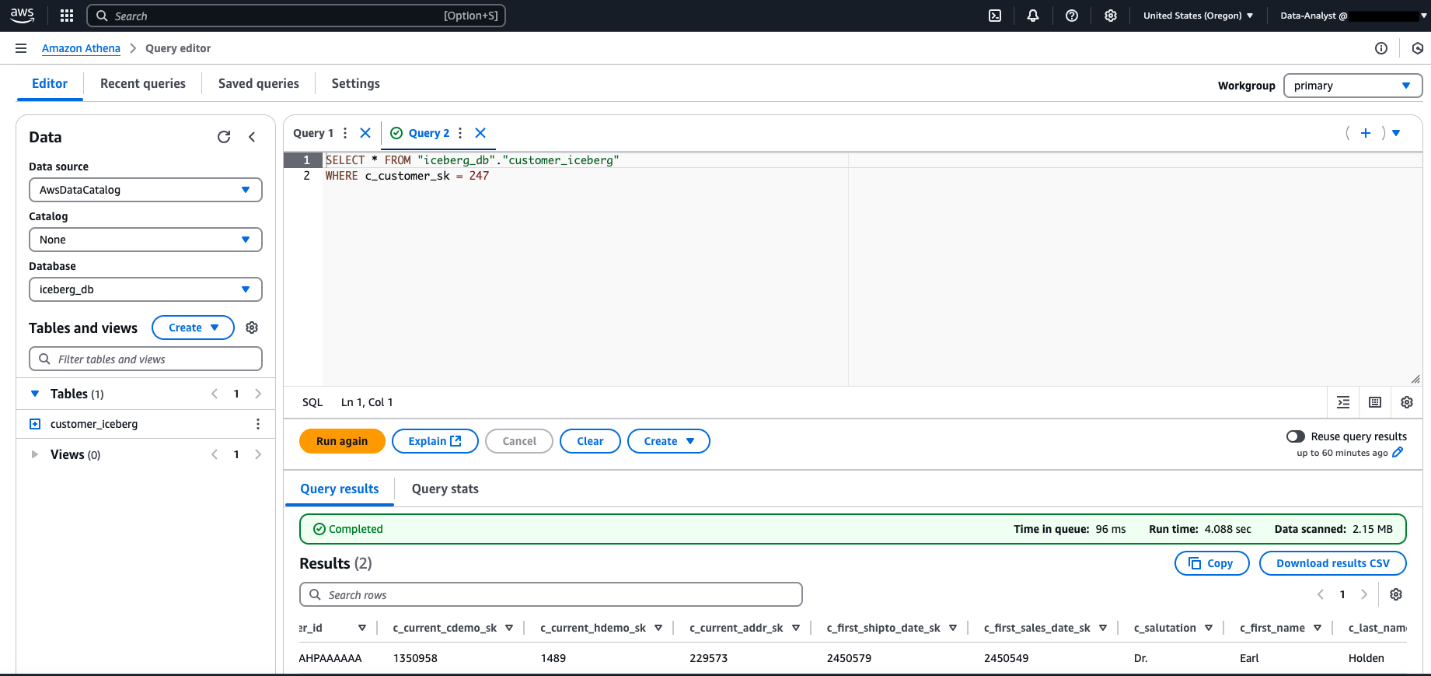Open the AWS console home logo

click(x=23, y=15)
